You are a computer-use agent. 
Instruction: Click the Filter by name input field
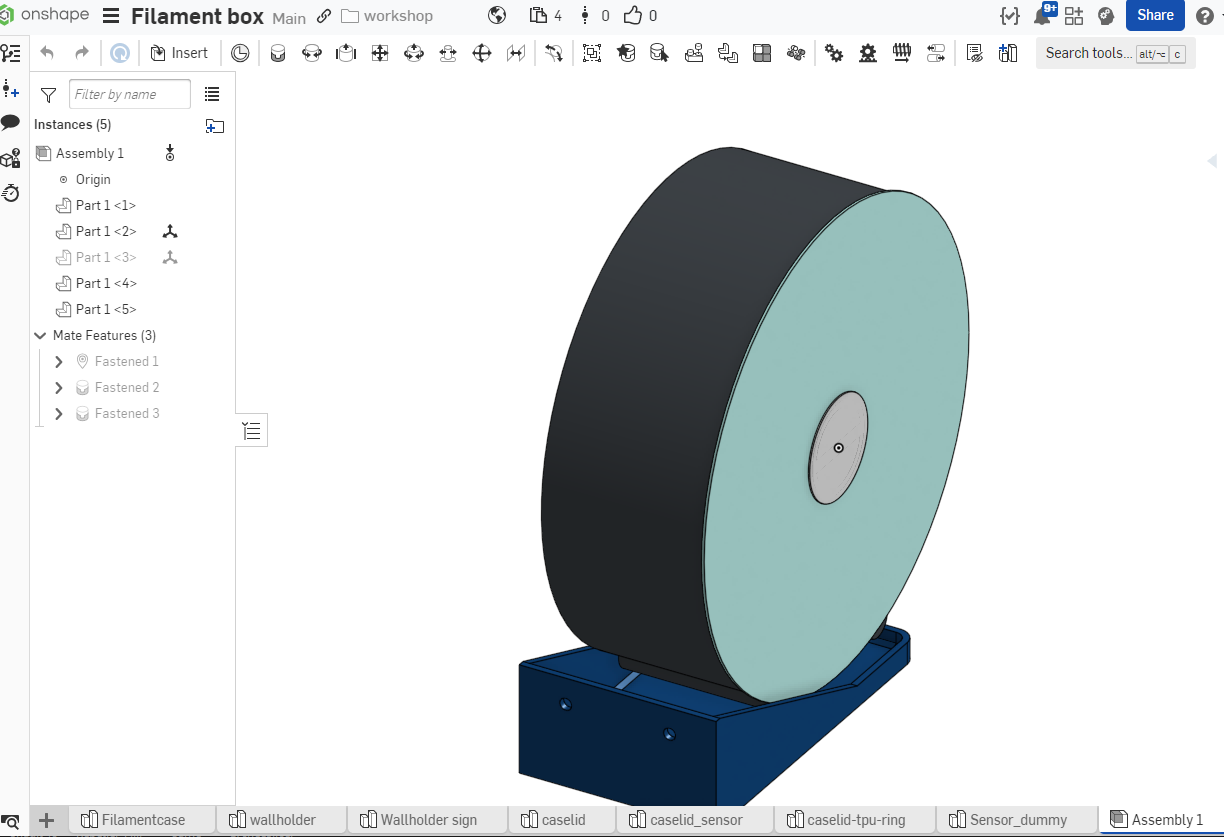tap(129, 93)
